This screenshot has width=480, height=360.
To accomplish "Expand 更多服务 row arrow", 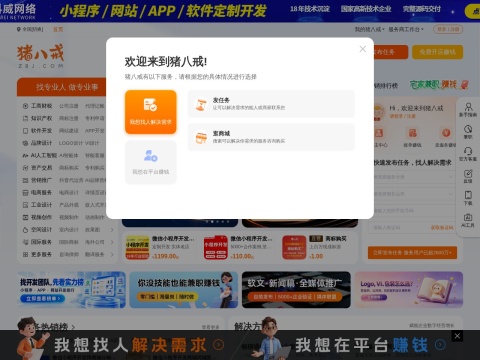I will coord(112,254).
